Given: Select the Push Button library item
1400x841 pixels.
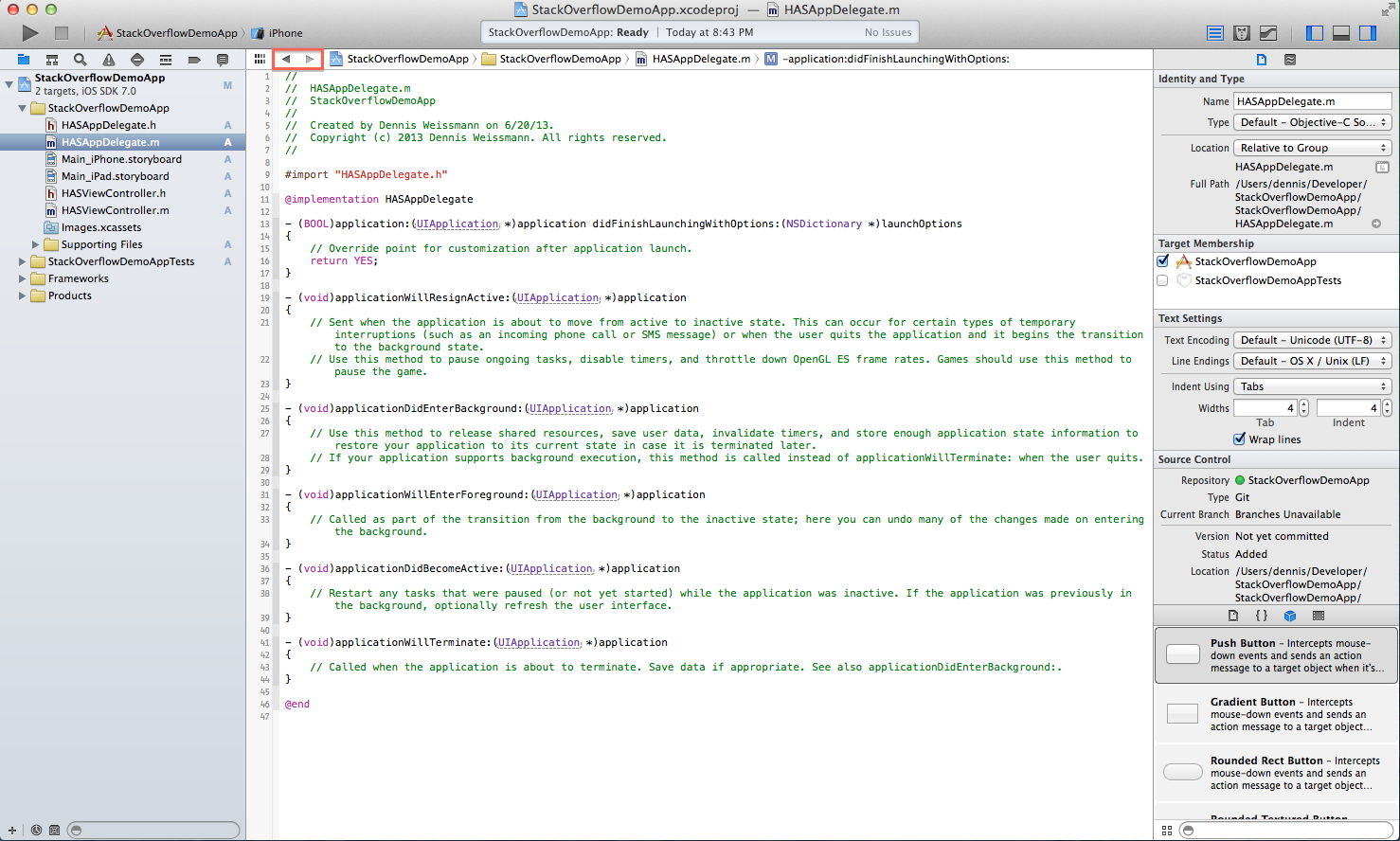Looking at the screenshot, I should click(1276, 655).
